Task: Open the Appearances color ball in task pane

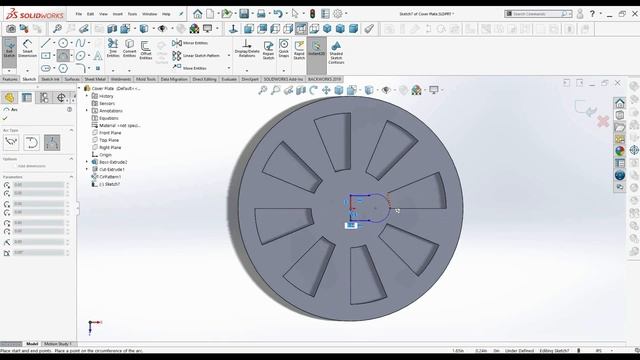Action: pos(620,151)
